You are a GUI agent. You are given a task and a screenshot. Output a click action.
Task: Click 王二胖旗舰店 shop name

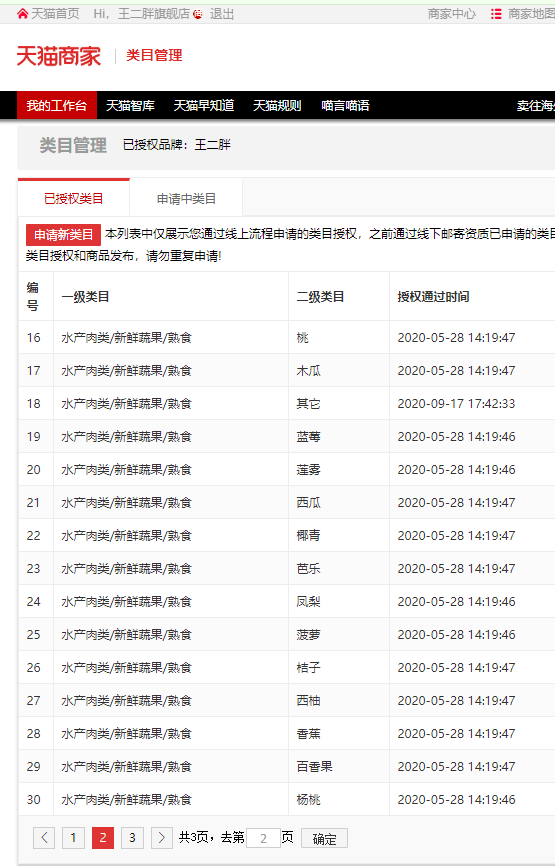tap(154, 14)
